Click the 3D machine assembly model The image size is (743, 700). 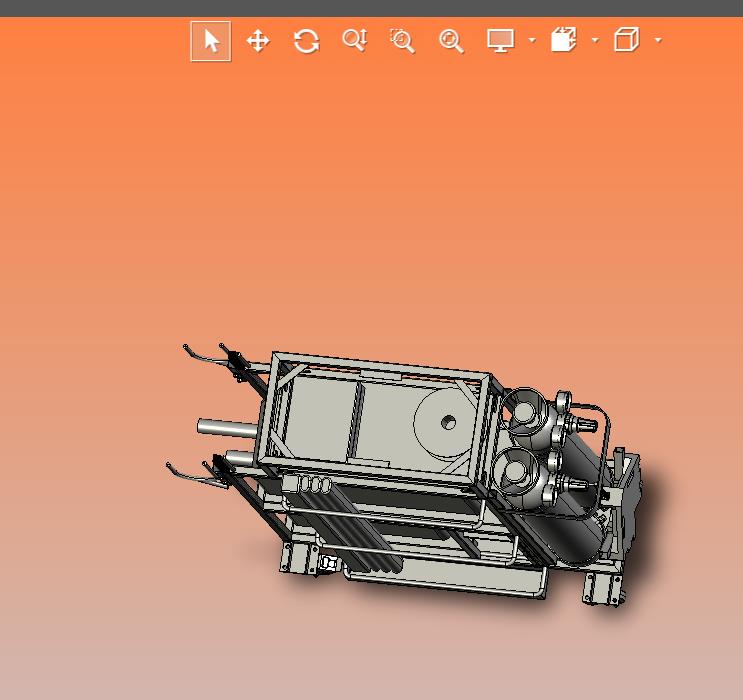point(404,475)
